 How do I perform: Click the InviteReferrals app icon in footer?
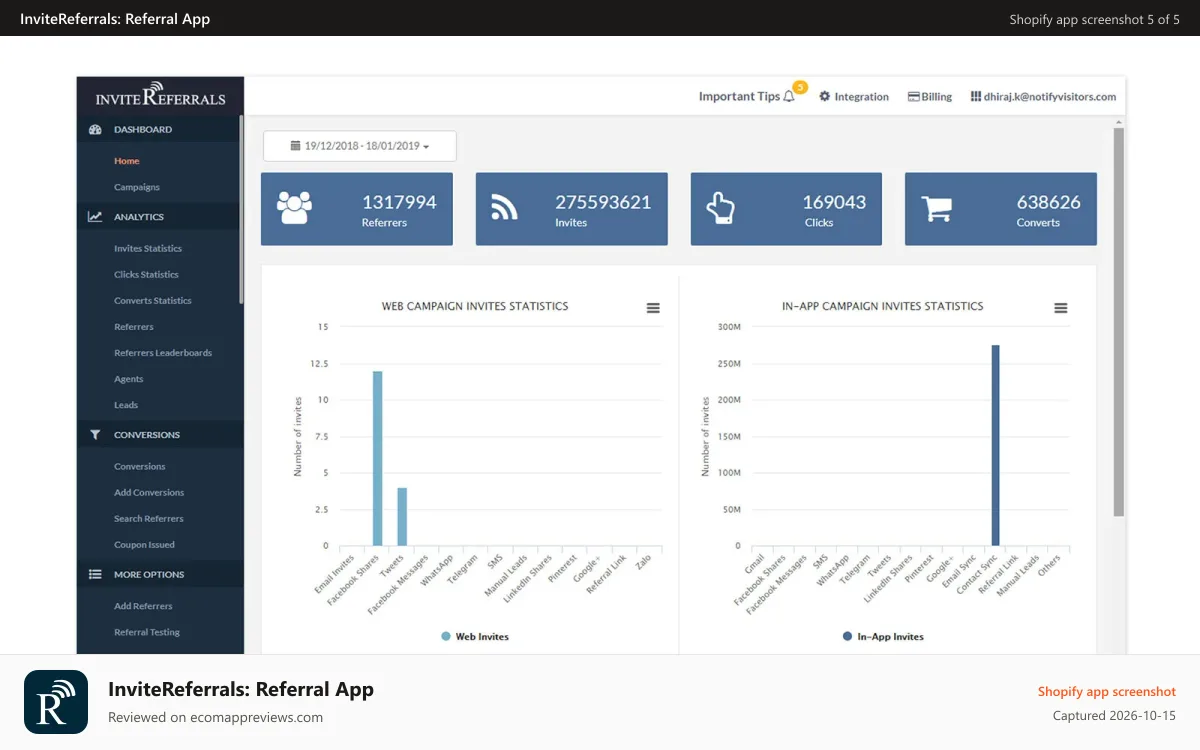tap(56, 702)
